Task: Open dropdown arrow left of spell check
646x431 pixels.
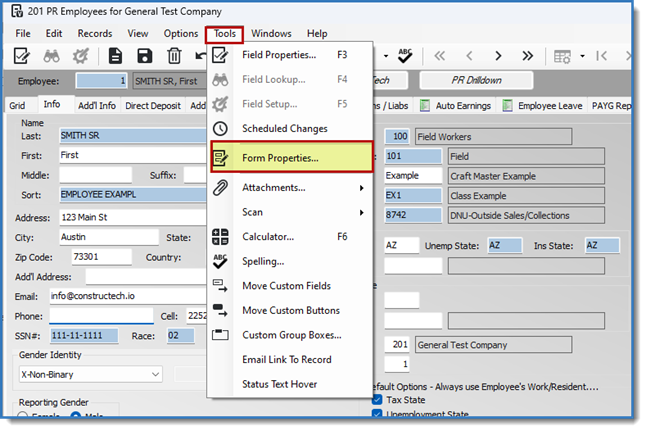Action: point(386,56)
